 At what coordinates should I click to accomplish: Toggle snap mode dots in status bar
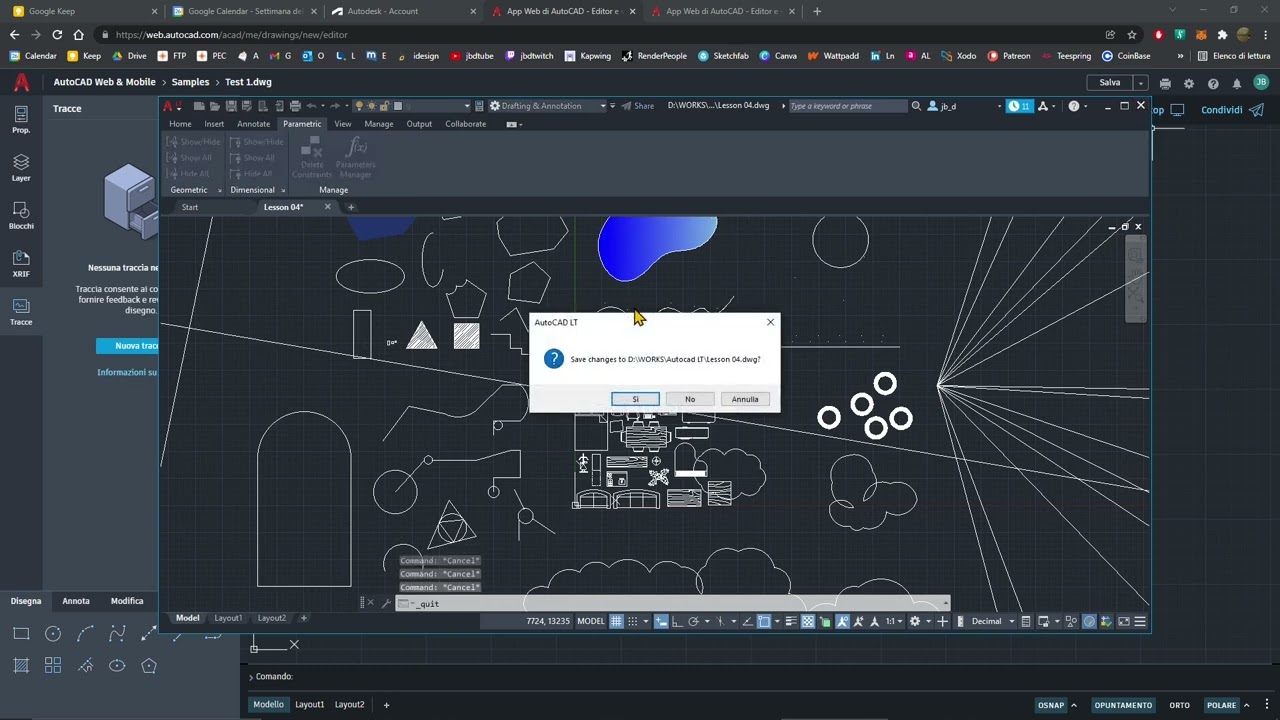(632, 621)
